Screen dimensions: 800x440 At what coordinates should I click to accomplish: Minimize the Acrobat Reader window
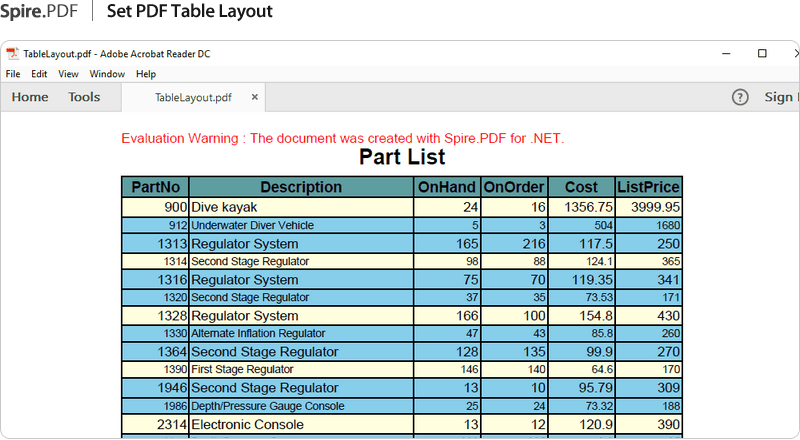pos(726,53)
